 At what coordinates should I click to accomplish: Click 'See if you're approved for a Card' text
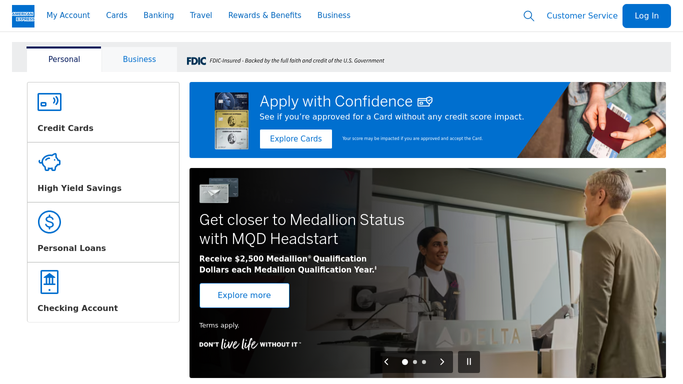(392, 117)
